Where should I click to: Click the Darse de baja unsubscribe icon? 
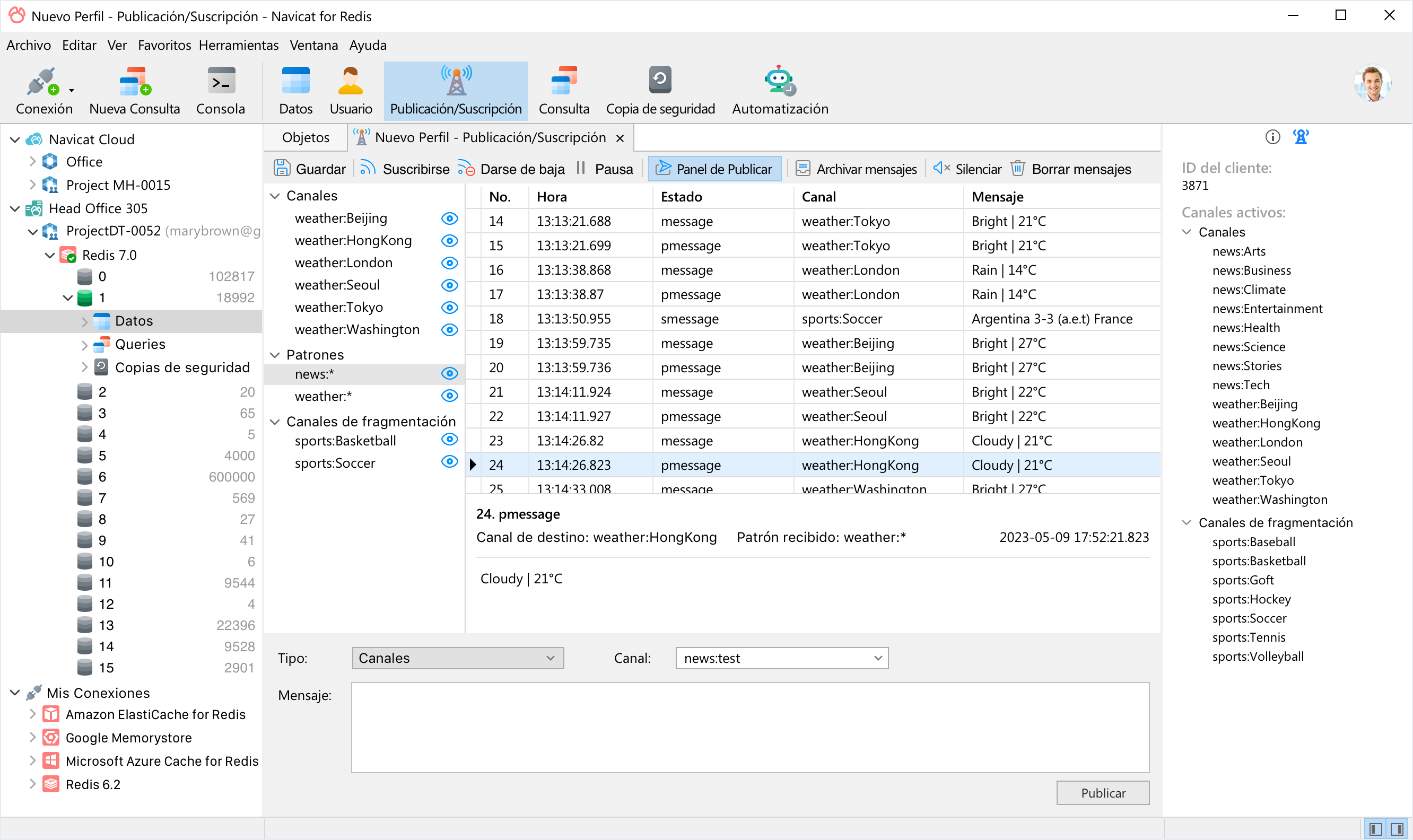tap(466, 169)
